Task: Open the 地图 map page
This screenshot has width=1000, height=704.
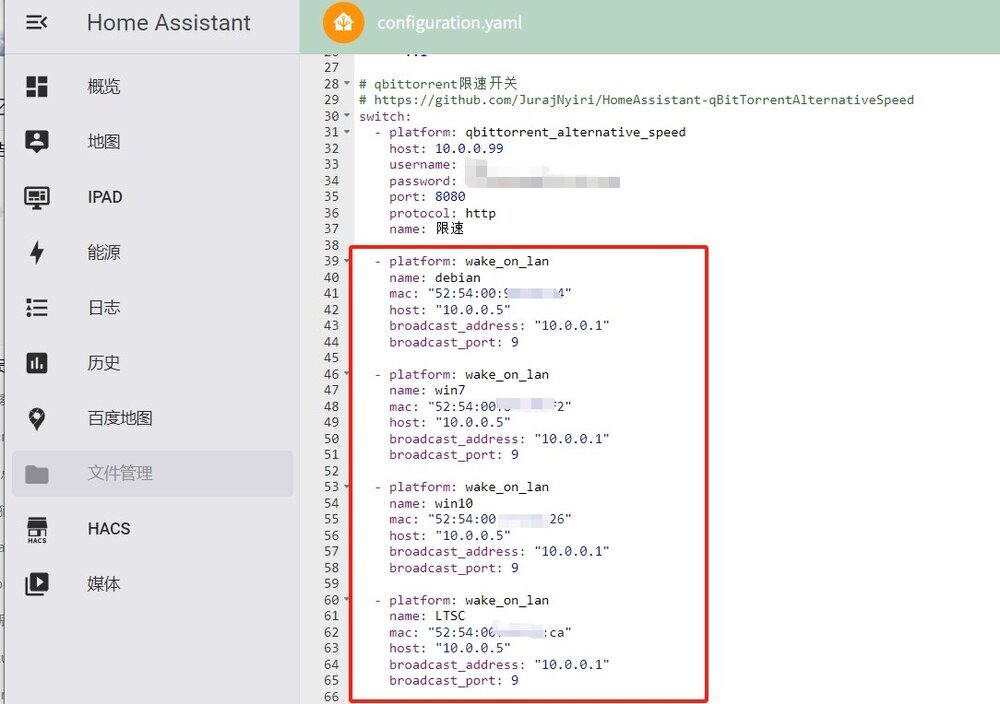Action: click(x=152, y=142)
